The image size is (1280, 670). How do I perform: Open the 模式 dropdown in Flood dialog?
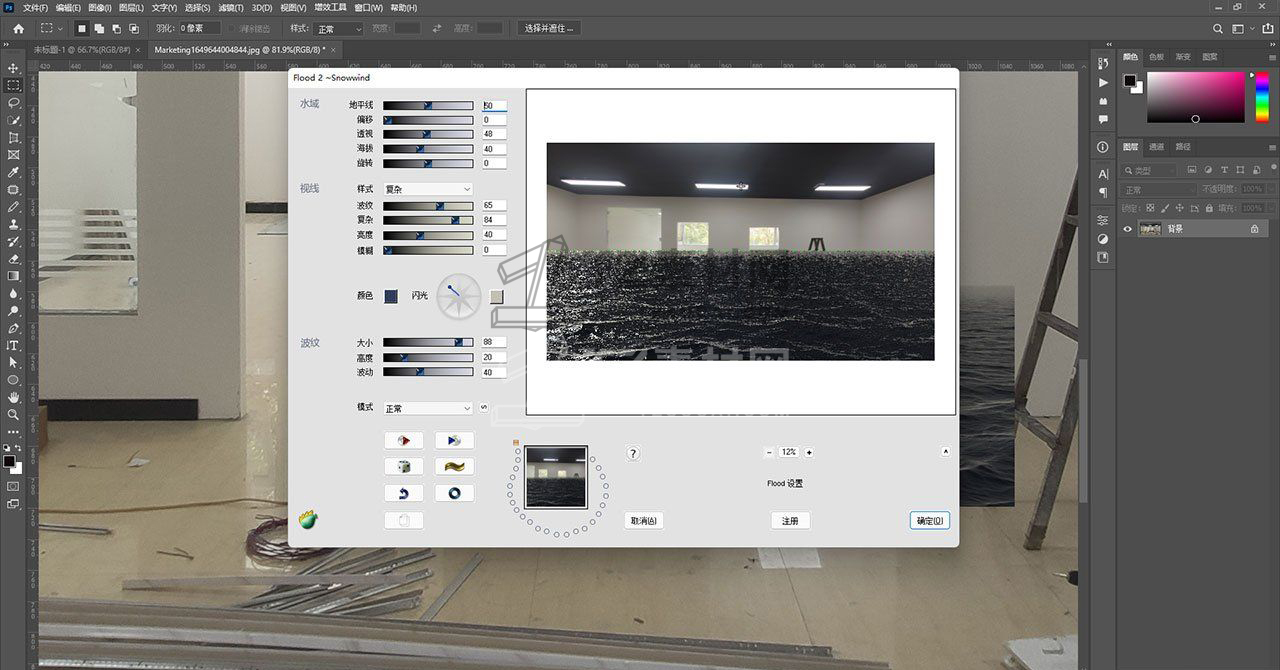428,408
